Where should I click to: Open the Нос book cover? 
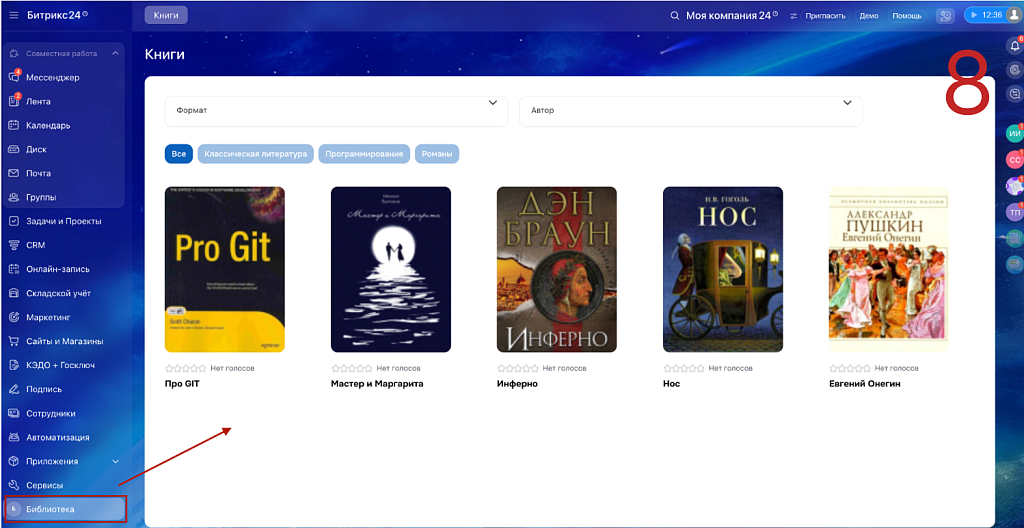(x=723, y=269)
